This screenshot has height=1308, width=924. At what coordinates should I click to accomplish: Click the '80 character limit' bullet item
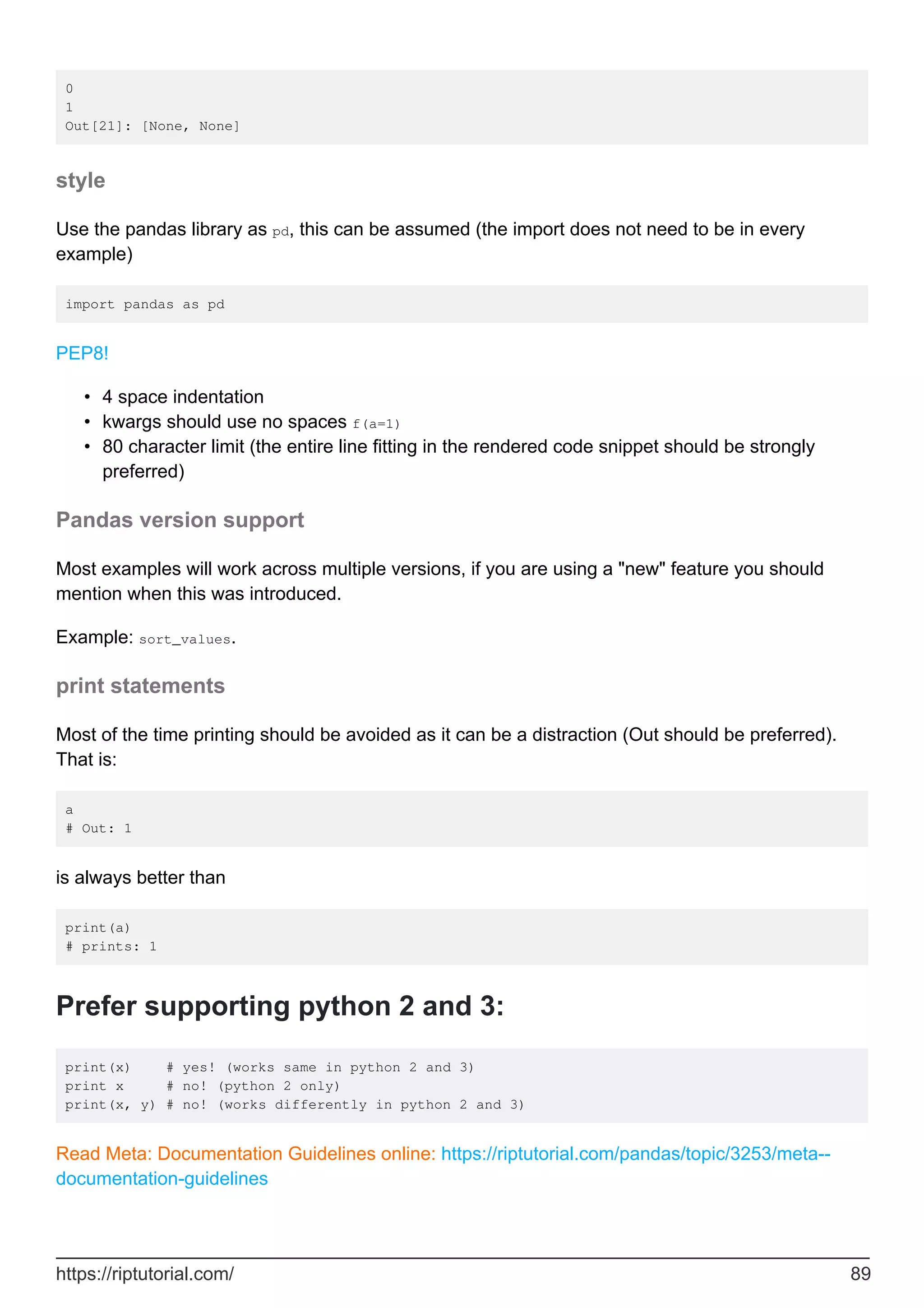coord(458,447)
